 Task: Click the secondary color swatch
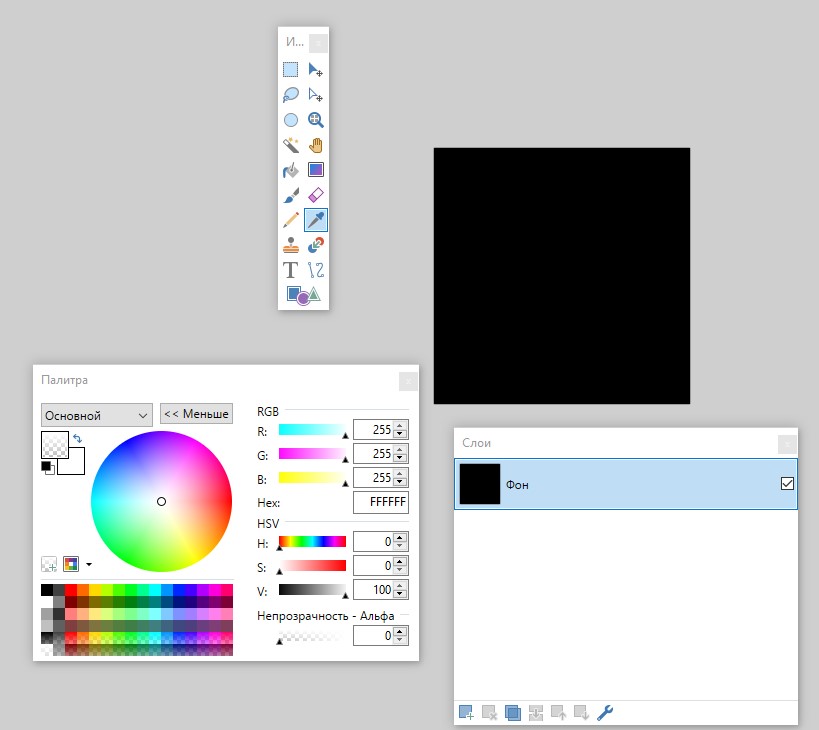[x=76, y=465]
